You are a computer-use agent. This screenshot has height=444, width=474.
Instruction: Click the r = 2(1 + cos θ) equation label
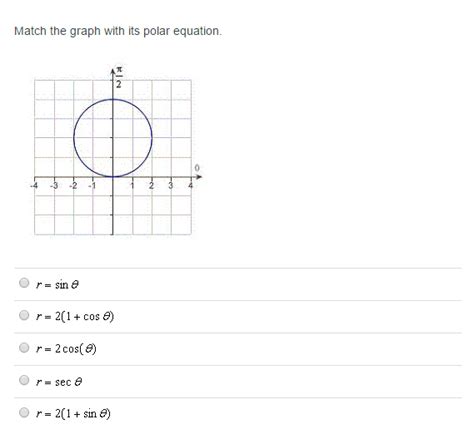pos(75,316)
